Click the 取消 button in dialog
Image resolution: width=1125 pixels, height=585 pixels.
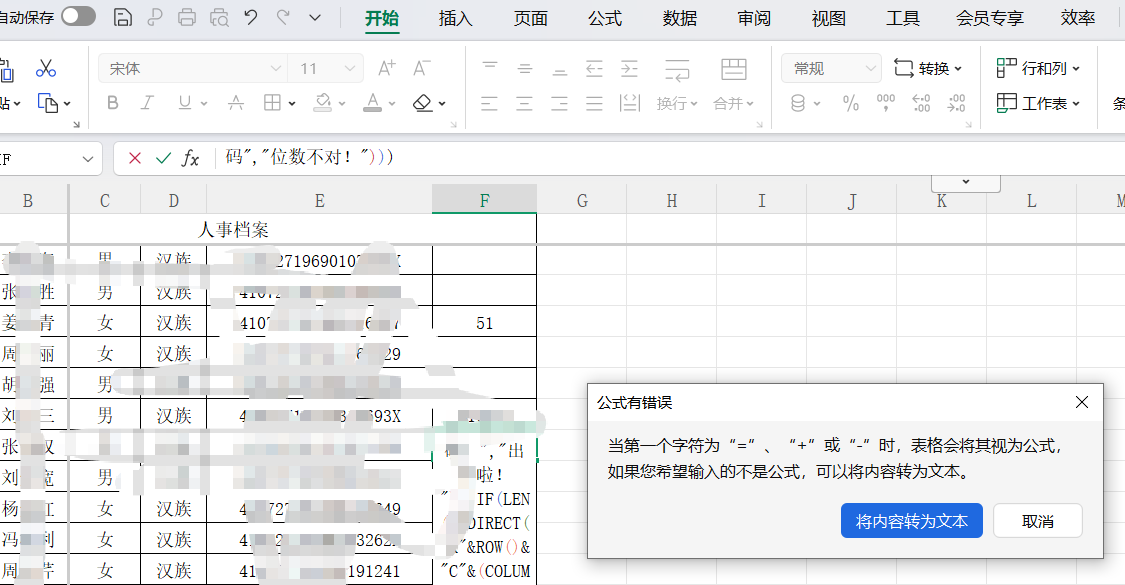[1038, 521]
